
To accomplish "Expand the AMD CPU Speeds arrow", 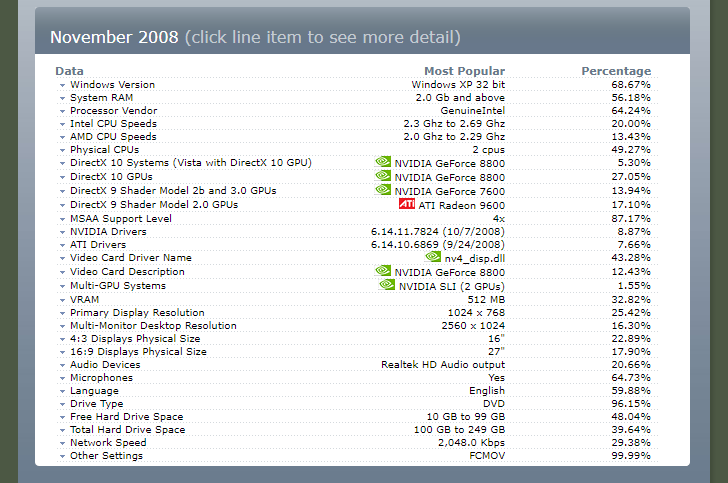I will 62,137.
